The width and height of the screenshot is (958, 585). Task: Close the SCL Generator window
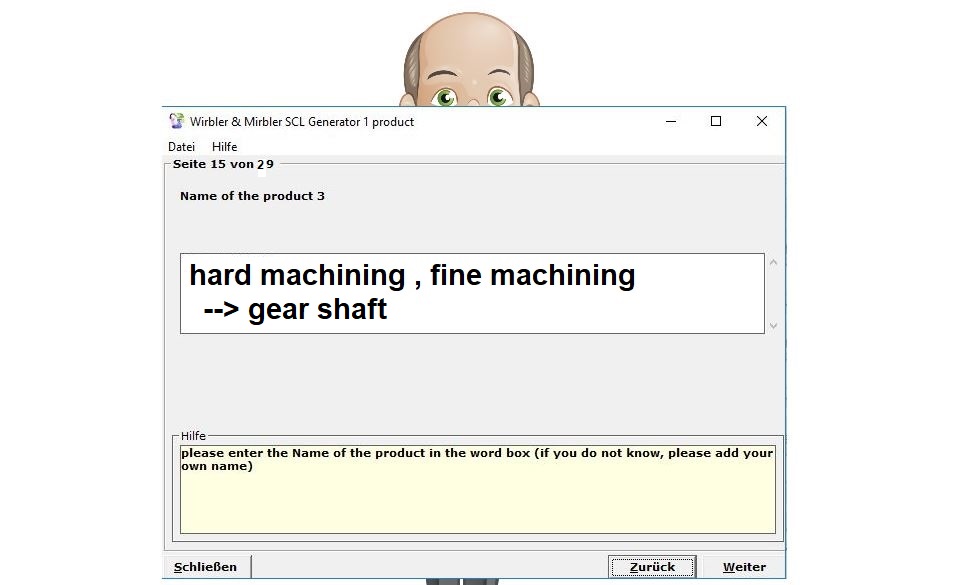pos(762,121)
